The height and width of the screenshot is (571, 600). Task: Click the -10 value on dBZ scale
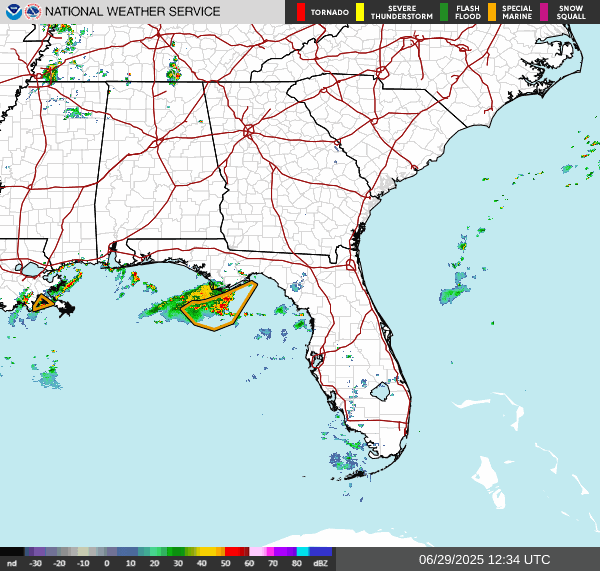(x=83, y=563)
